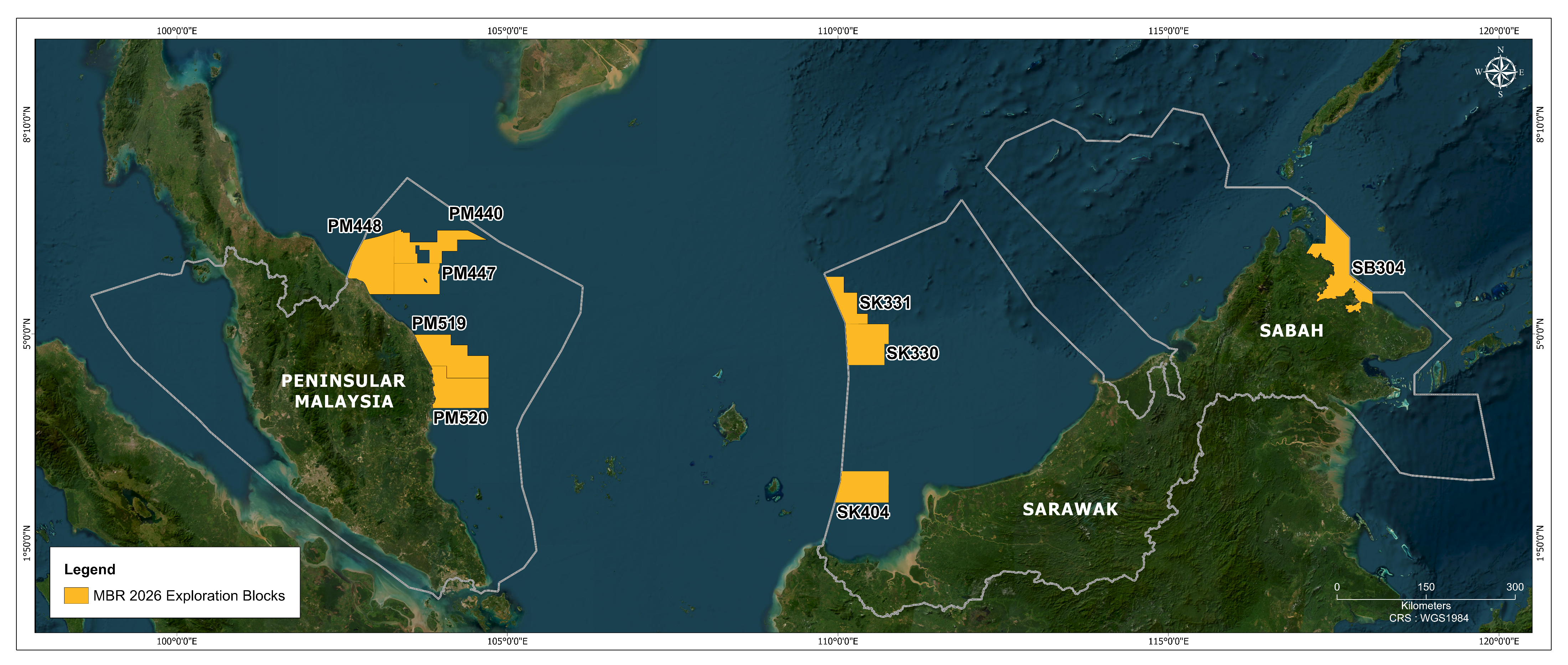1568x665 pixels.
Task: Click the SABAH region label
Action: pyautogui.click(x=1291, y=331)
